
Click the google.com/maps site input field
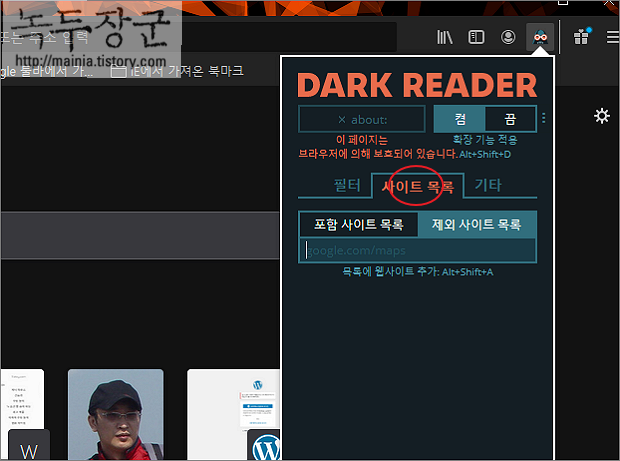[x=418, y=251]
